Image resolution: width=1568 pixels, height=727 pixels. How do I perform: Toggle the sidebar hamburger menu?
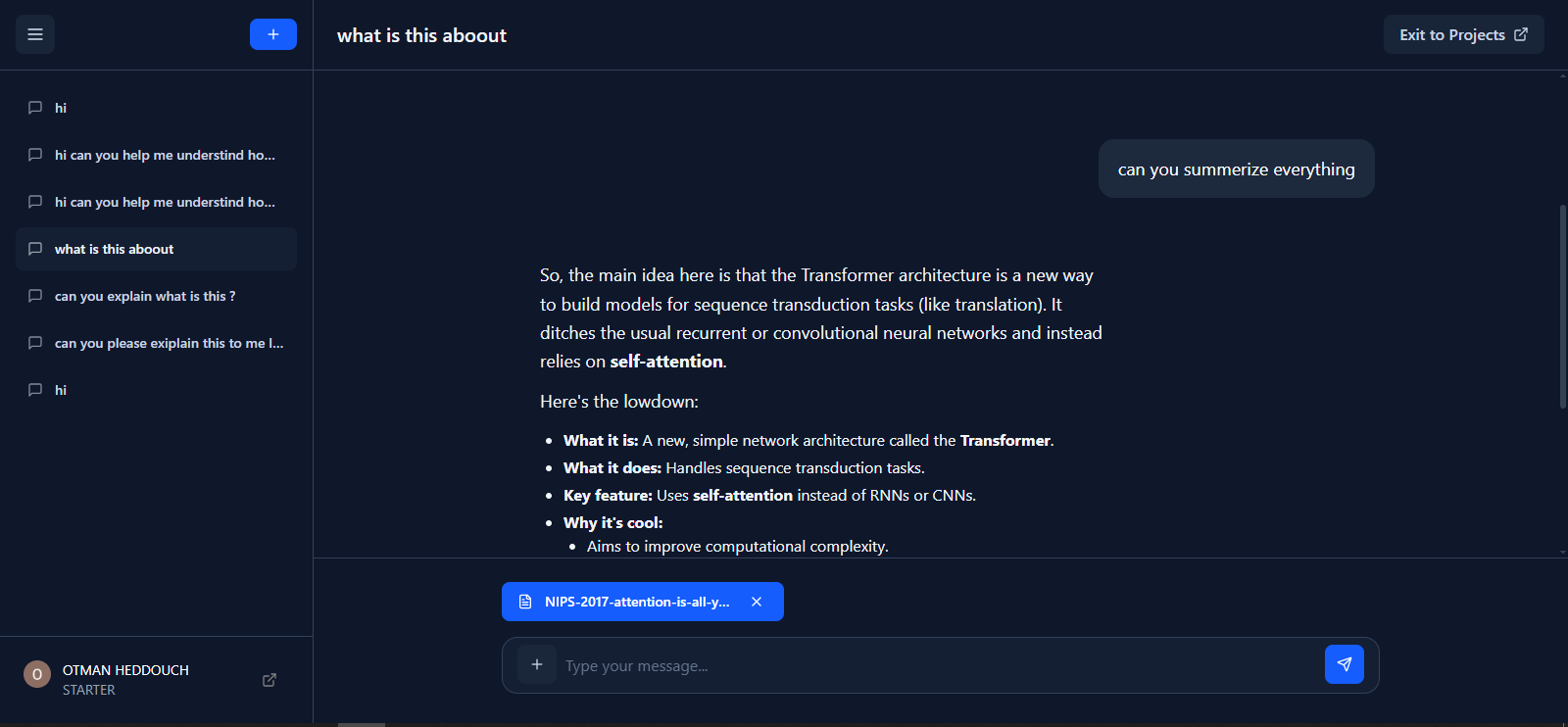point(35,34)
